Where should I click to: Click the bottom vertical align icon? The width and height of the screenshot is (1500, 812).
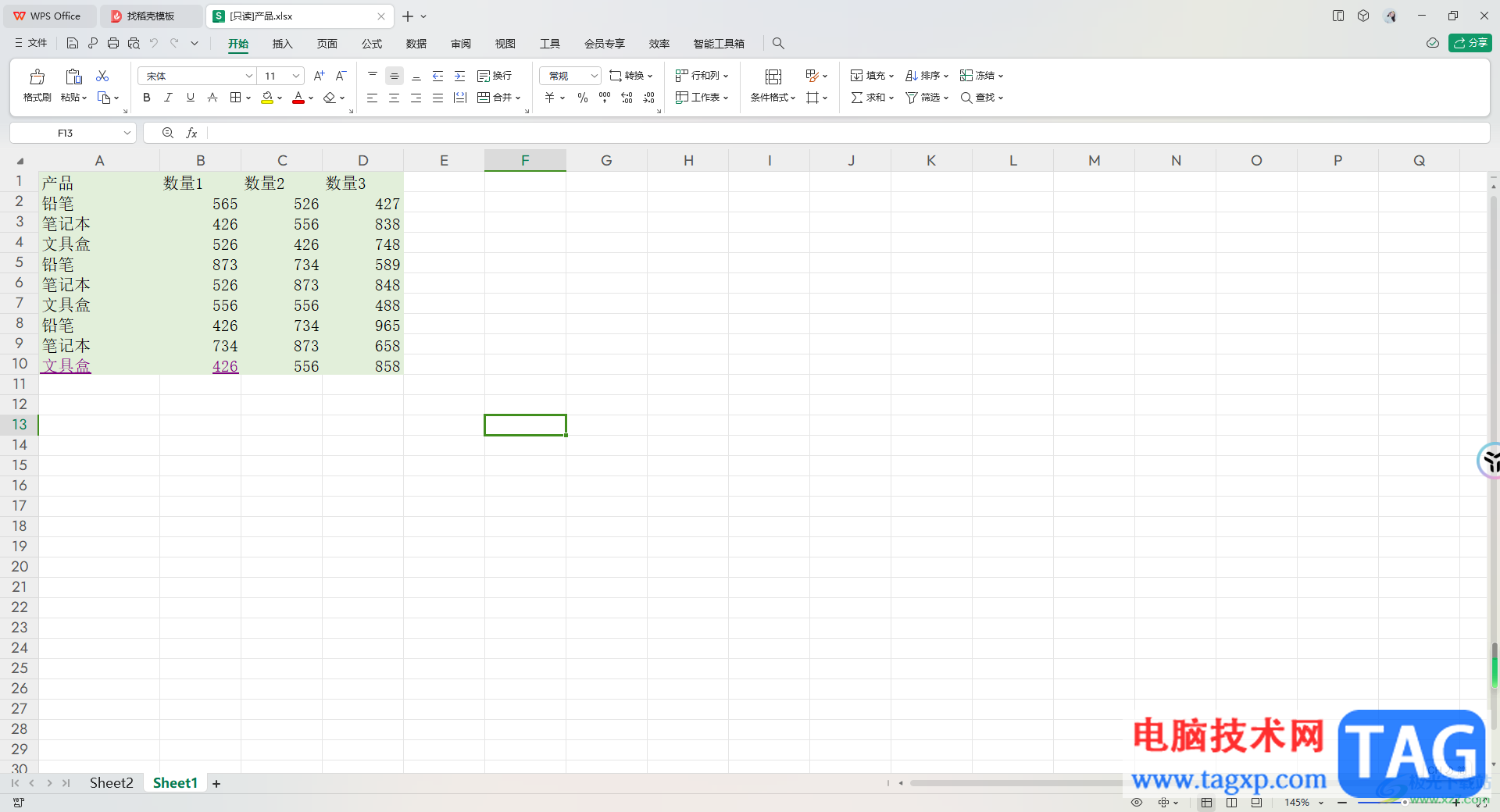click(x=416, y=76)
